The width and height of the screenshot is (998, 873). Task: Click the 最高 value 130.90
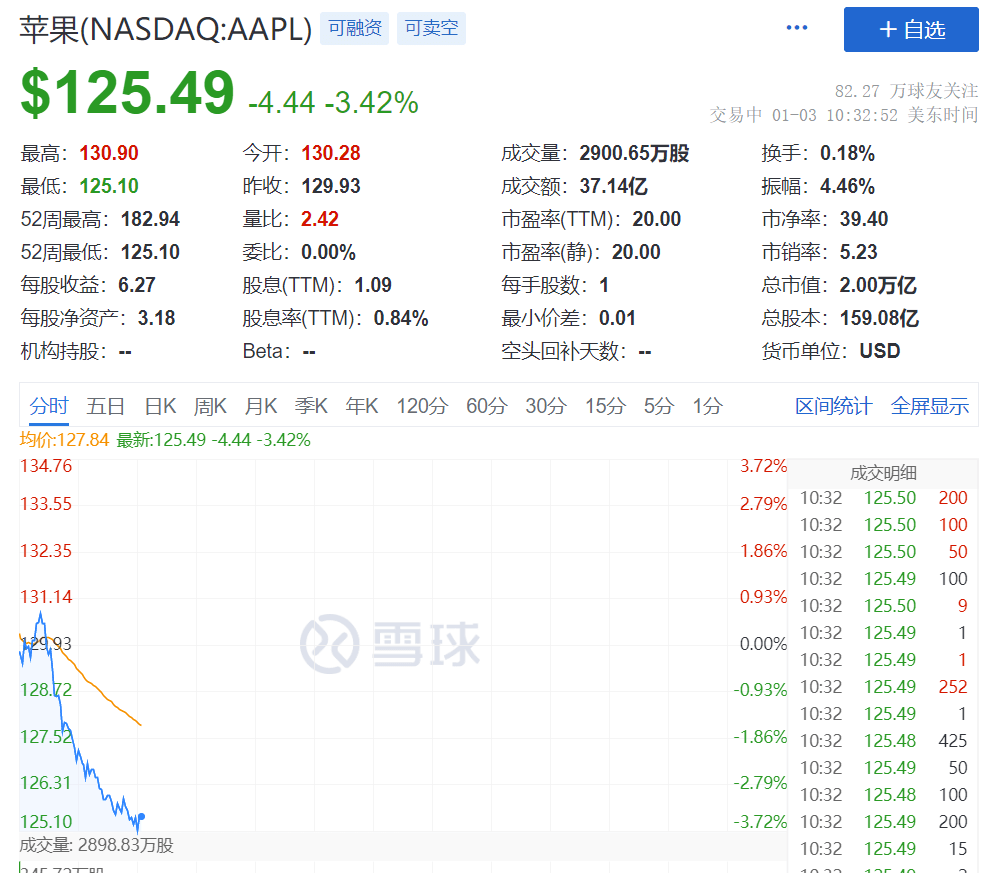click(109, 153)
